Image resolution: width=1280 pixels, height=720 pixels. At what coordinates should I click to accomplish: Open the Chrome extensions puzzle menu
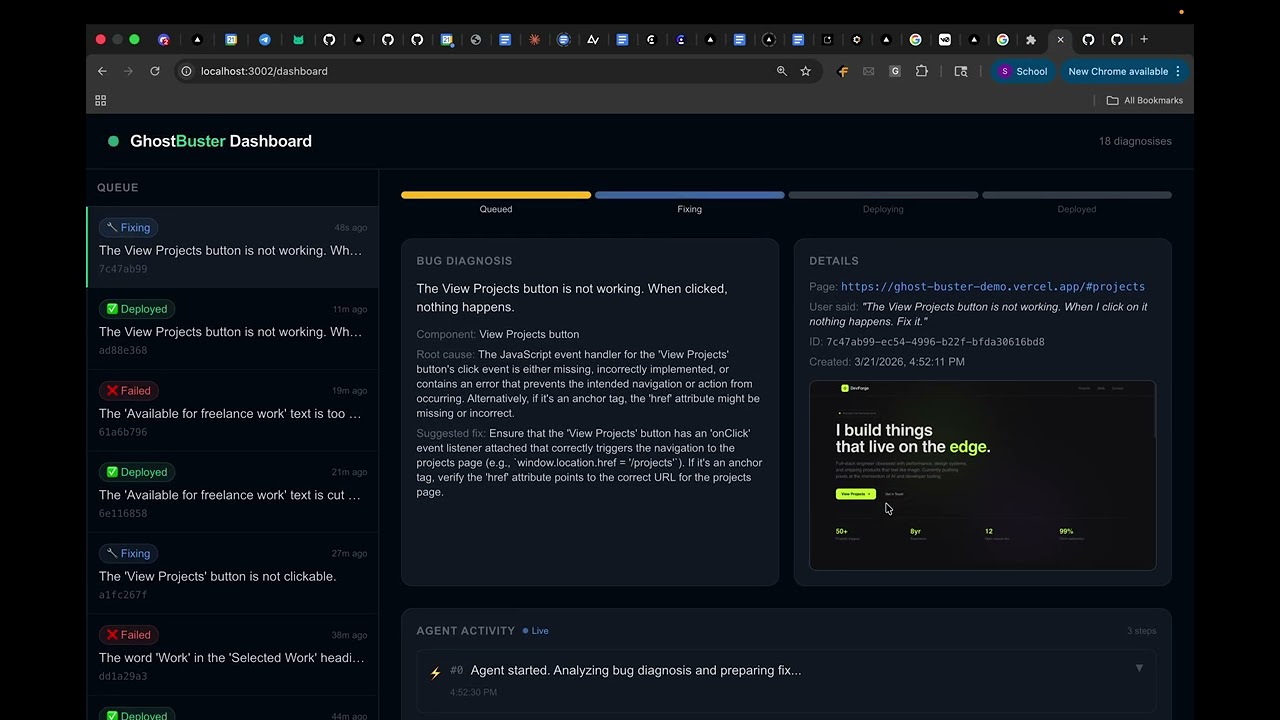[922, 71]
